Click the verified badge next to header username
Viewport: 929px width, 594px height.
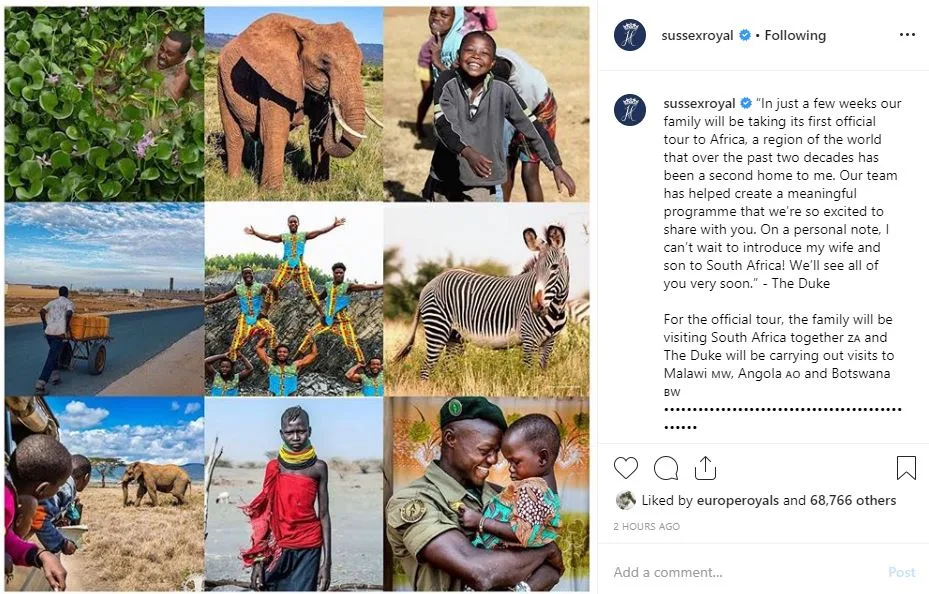[x=745, y=36]
